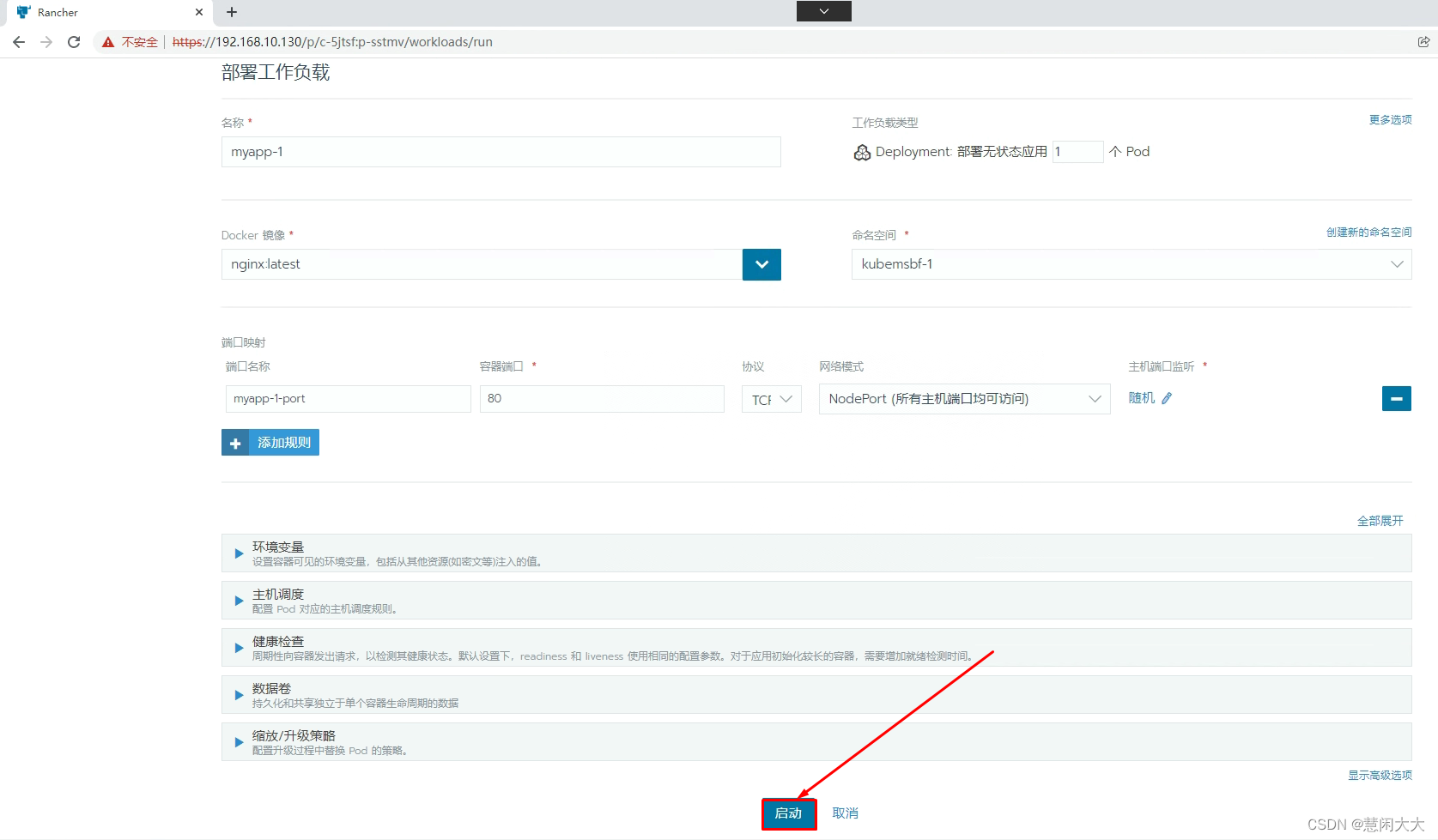Click 创建新的命名空间 link
1438x840 pixels.
[x=1368, y=233]
